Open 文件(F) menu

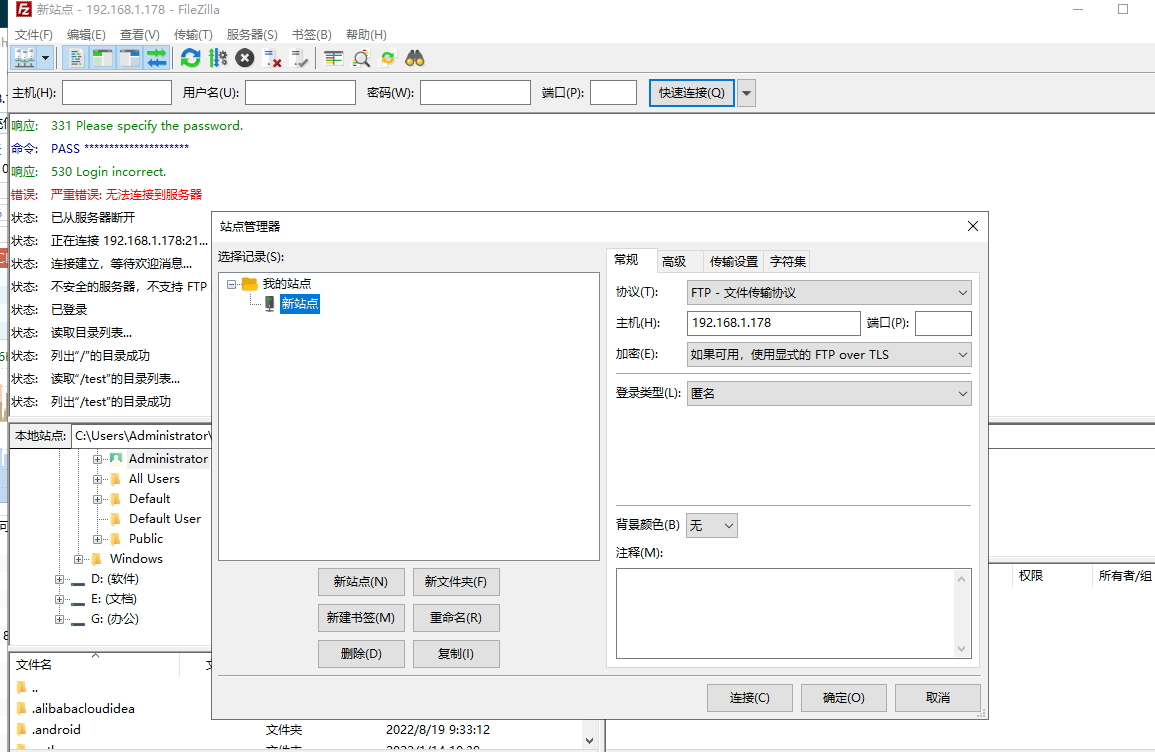[x=34, y=35]
